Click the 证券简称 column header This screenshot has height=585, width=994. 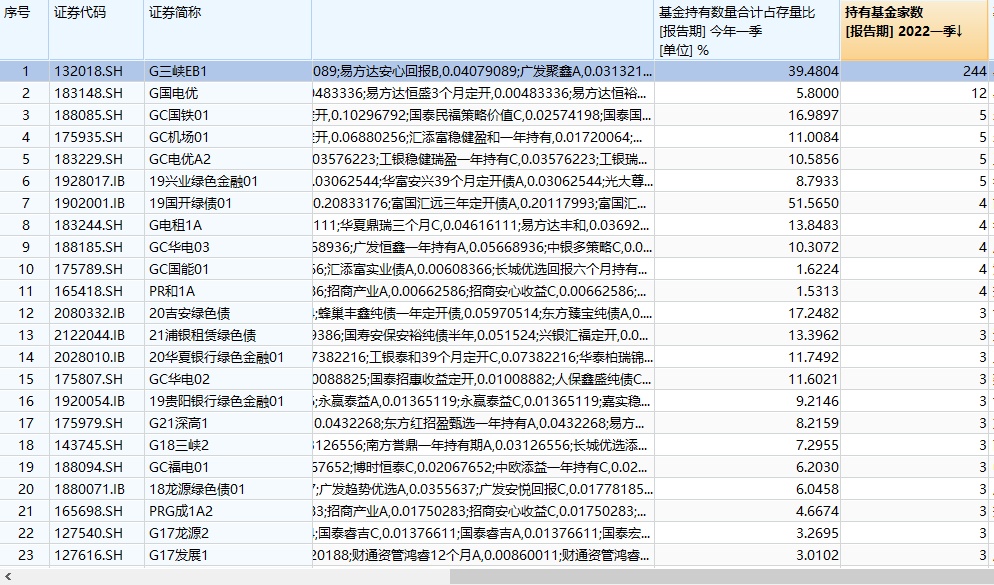tap(228, 30)
